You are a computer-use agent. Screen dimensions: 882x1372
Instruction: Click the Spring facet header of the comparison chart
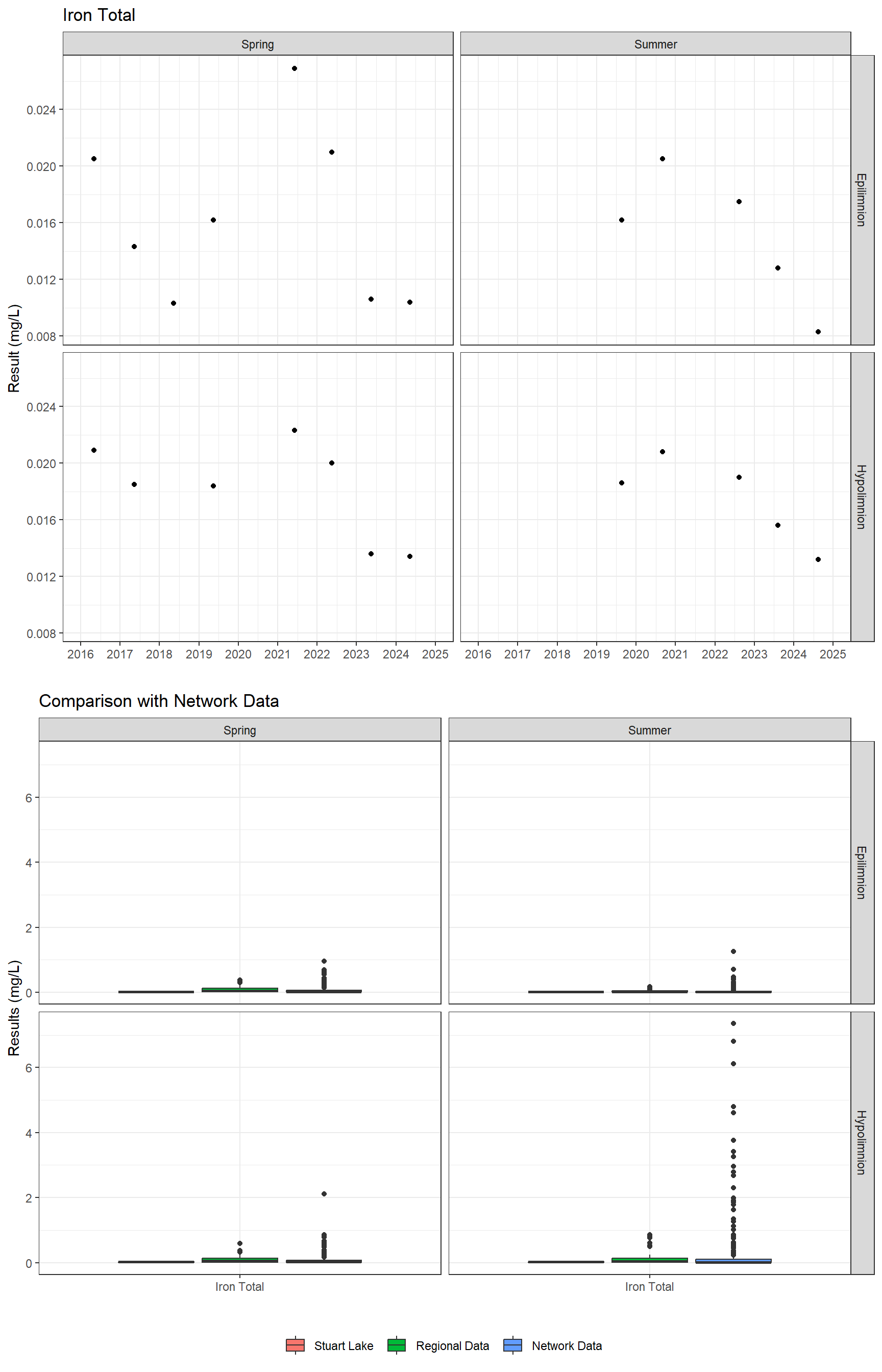pyautogui.click(x=240, y=730)
